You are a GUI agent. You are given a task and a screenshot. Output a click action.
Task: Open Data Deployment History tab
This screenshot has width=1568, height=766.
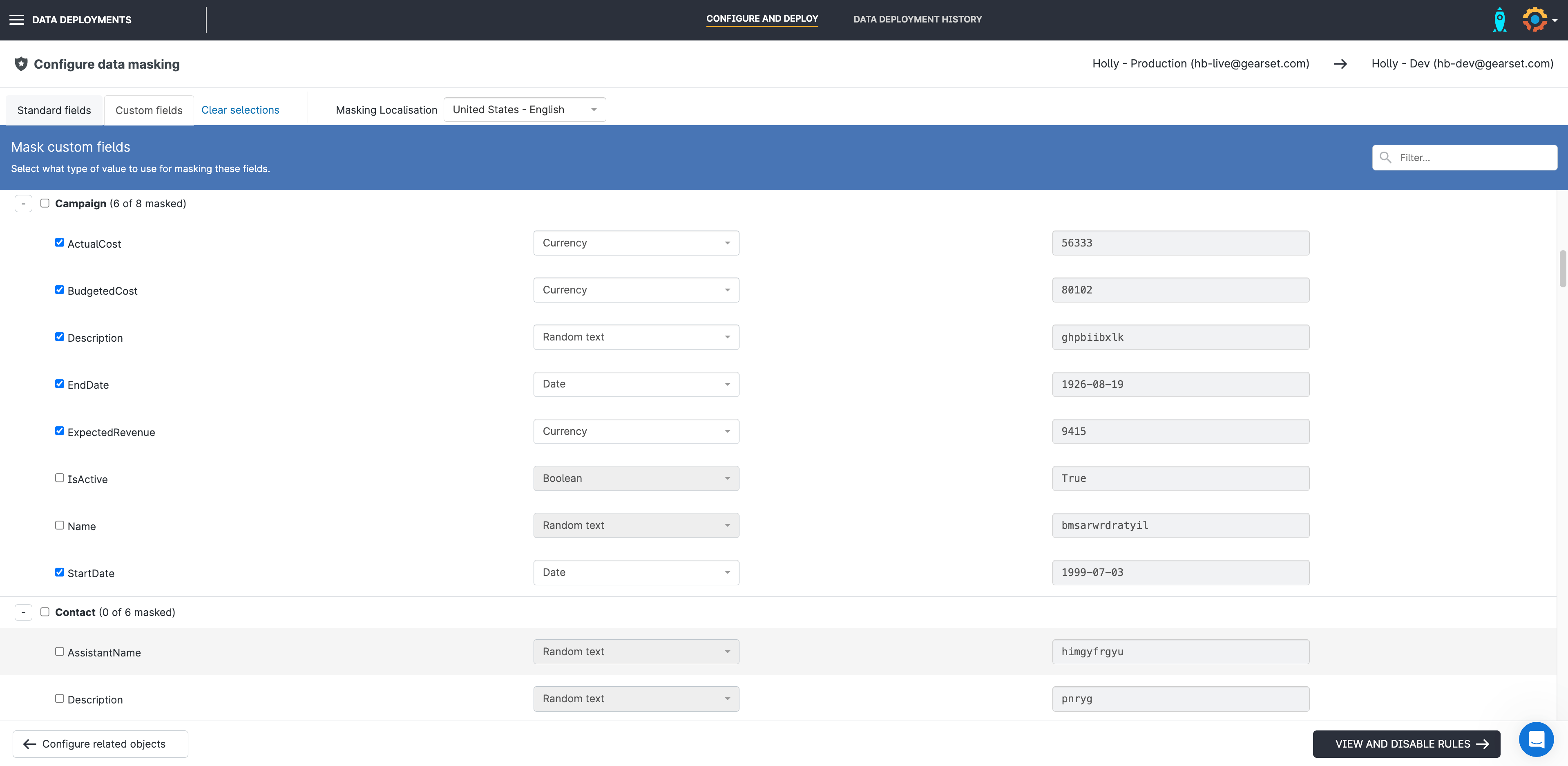pyautogui.click(x=917, y=20)
